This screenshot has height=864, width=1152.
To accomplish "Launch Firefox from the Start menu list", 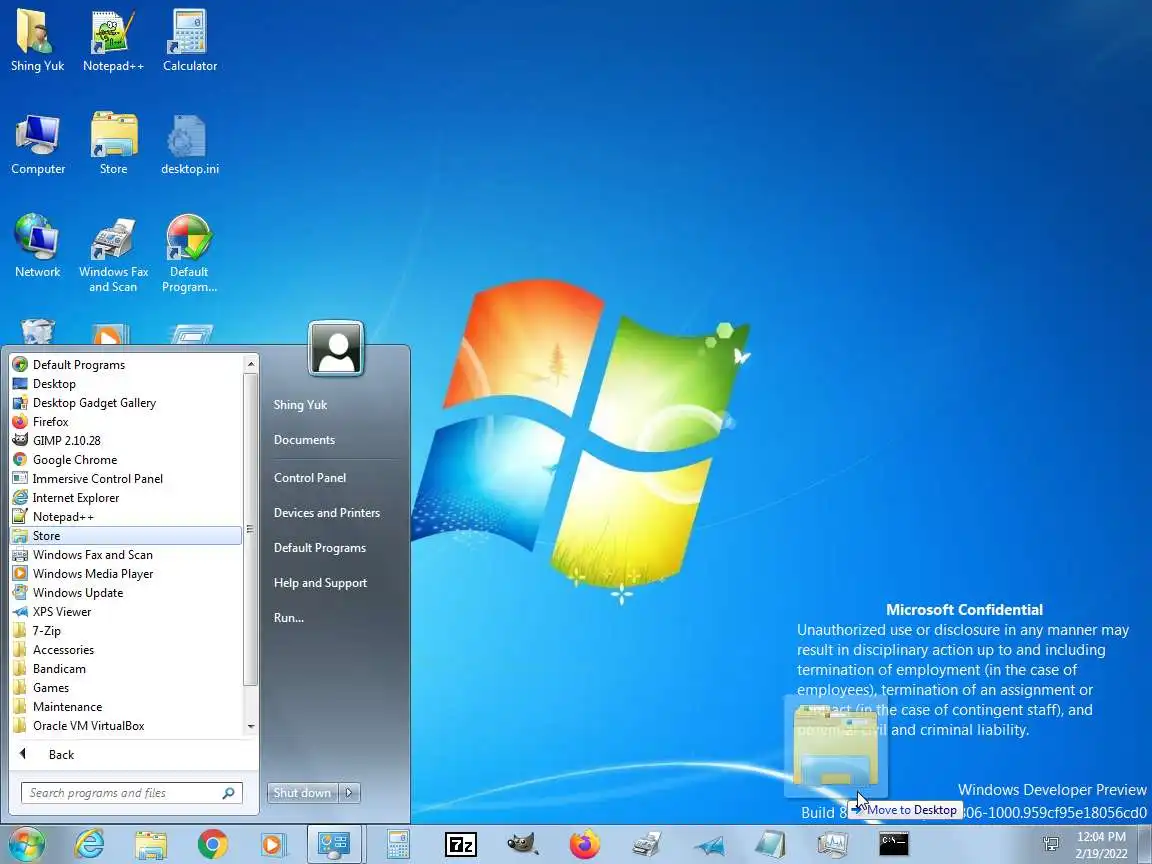I will [x=126, y=422].
